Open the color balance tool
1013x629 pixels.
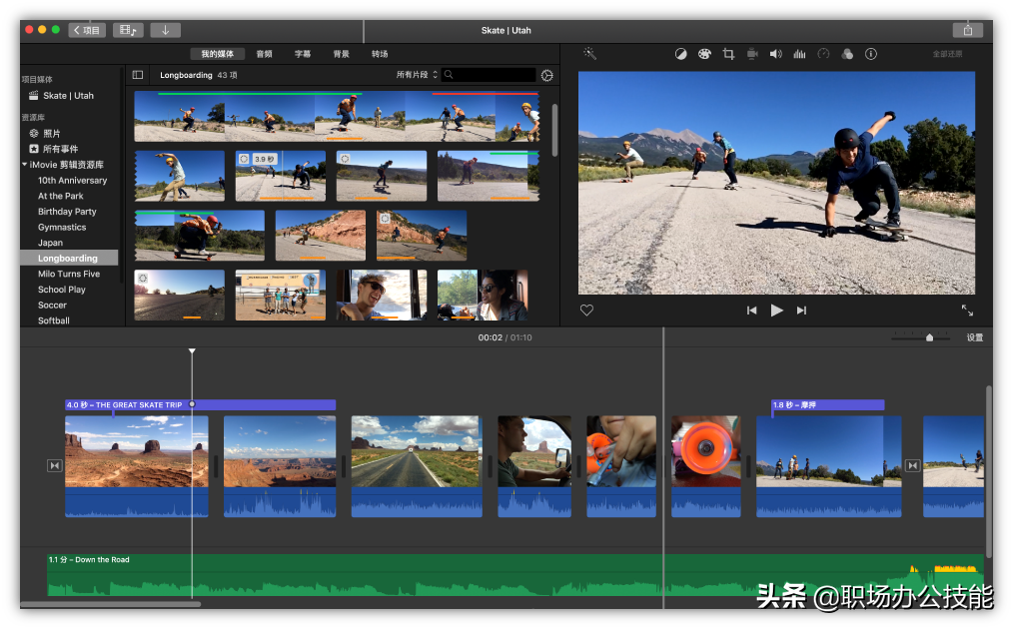click(681, 54)
